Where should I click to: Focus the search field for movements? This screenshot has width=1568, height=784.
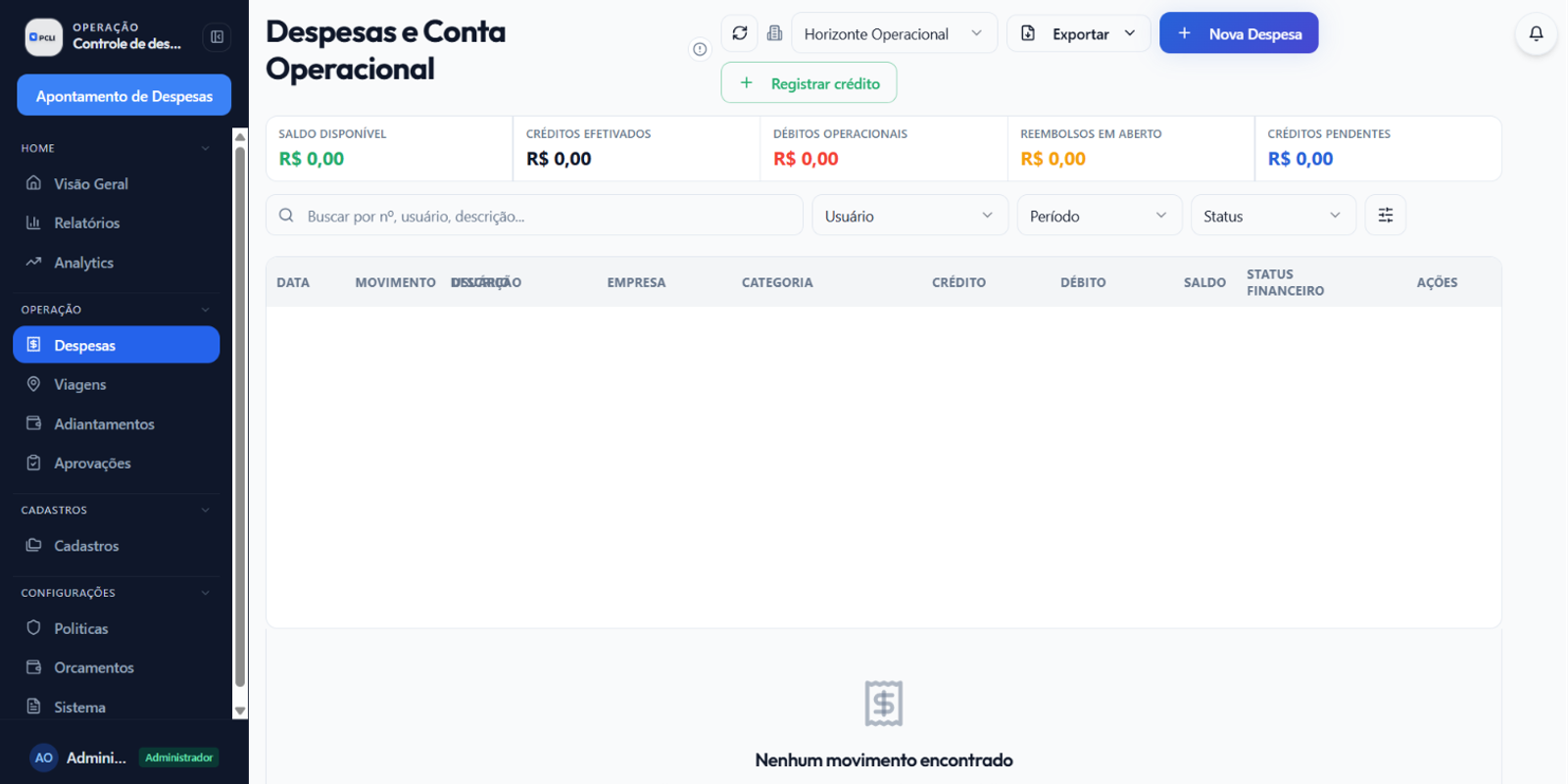pos(534,216)
